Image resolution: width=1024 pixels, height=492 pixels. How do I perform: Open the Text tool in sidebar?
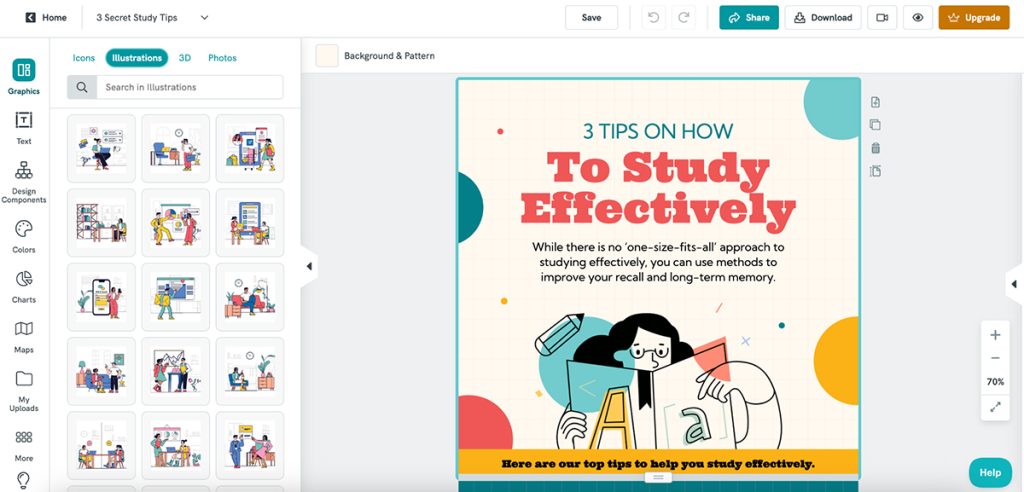click(x=24, y=120)
